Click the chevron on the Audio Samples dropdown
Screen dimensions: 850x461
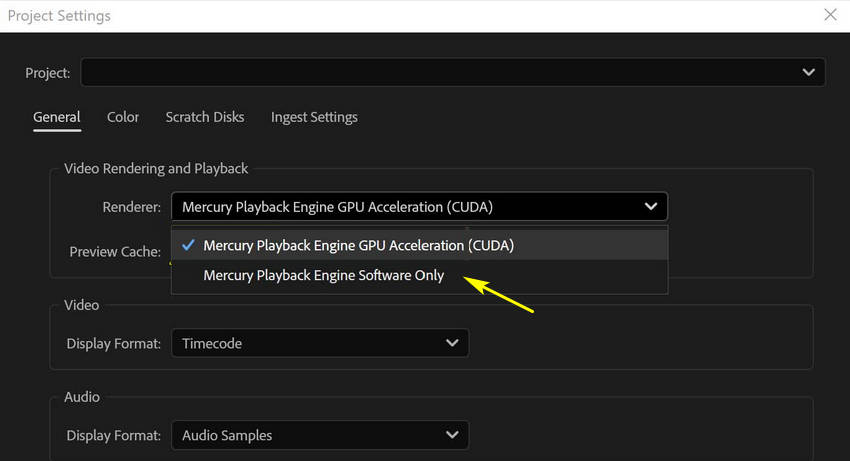click(452, 435)
